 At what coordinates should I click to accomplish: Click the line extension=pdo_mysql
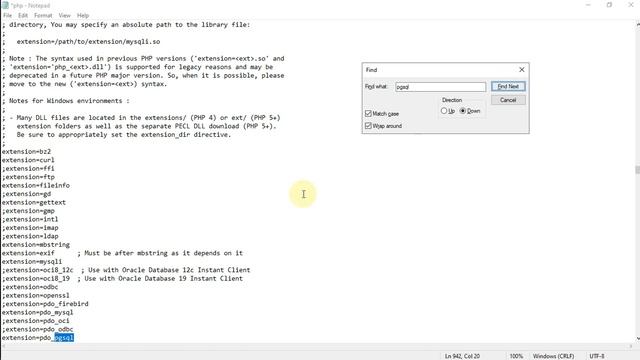point(38,313)
